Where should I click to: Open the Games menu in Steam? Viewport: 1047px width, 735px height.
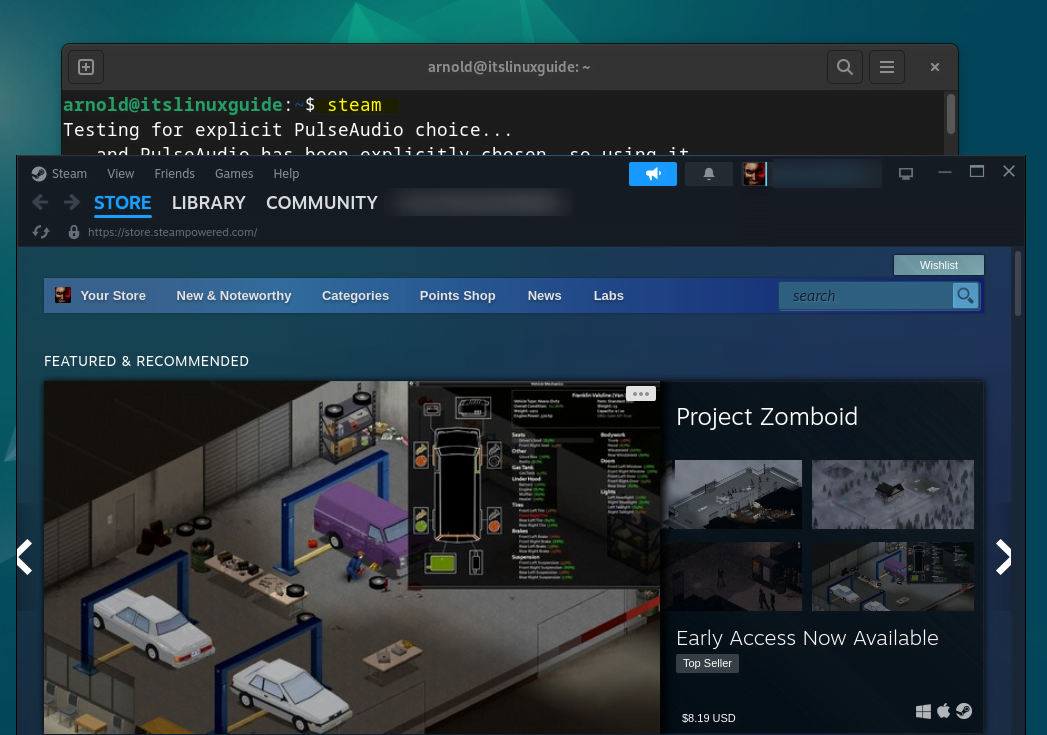[x=234, y=174]
